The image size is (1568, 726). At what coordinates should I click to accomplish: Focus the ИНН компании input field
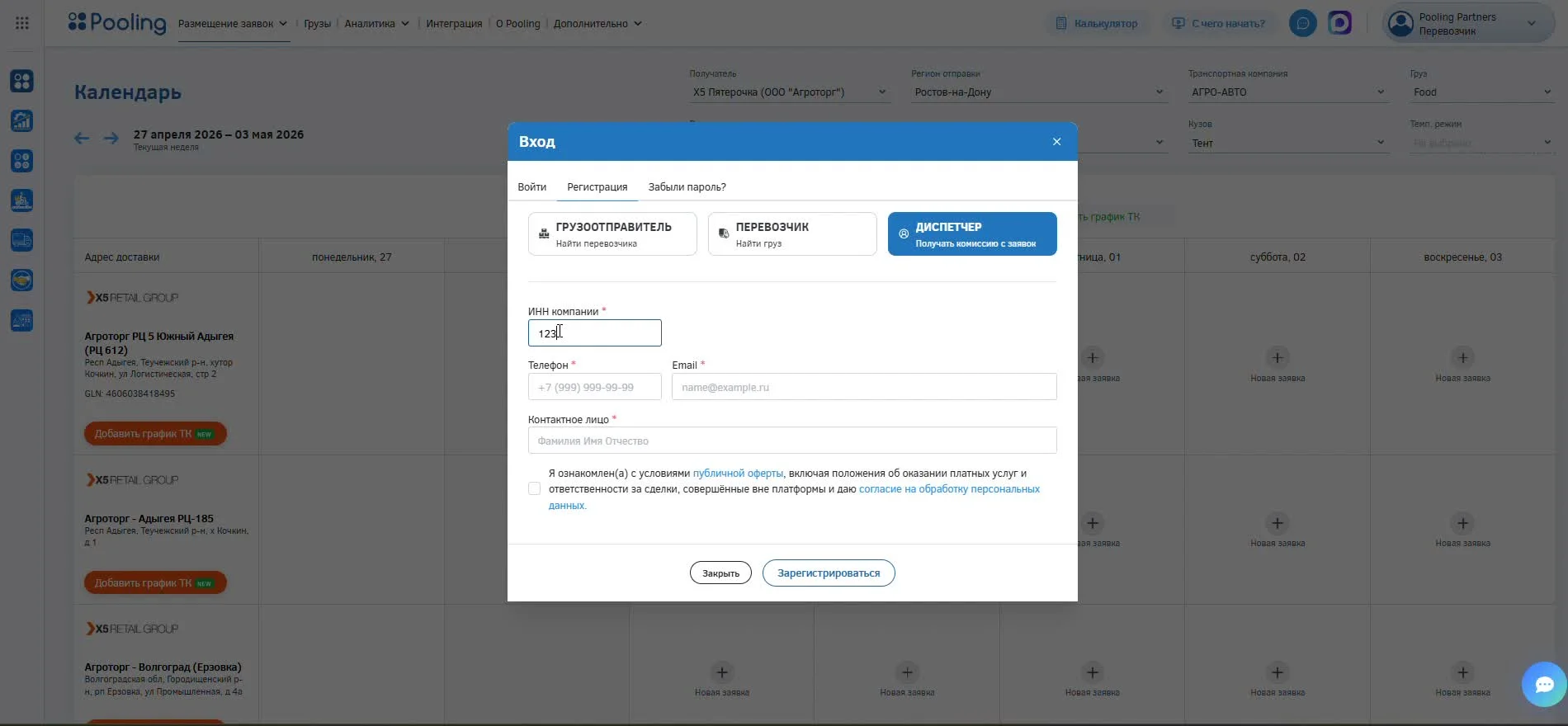tap(595, 333)
